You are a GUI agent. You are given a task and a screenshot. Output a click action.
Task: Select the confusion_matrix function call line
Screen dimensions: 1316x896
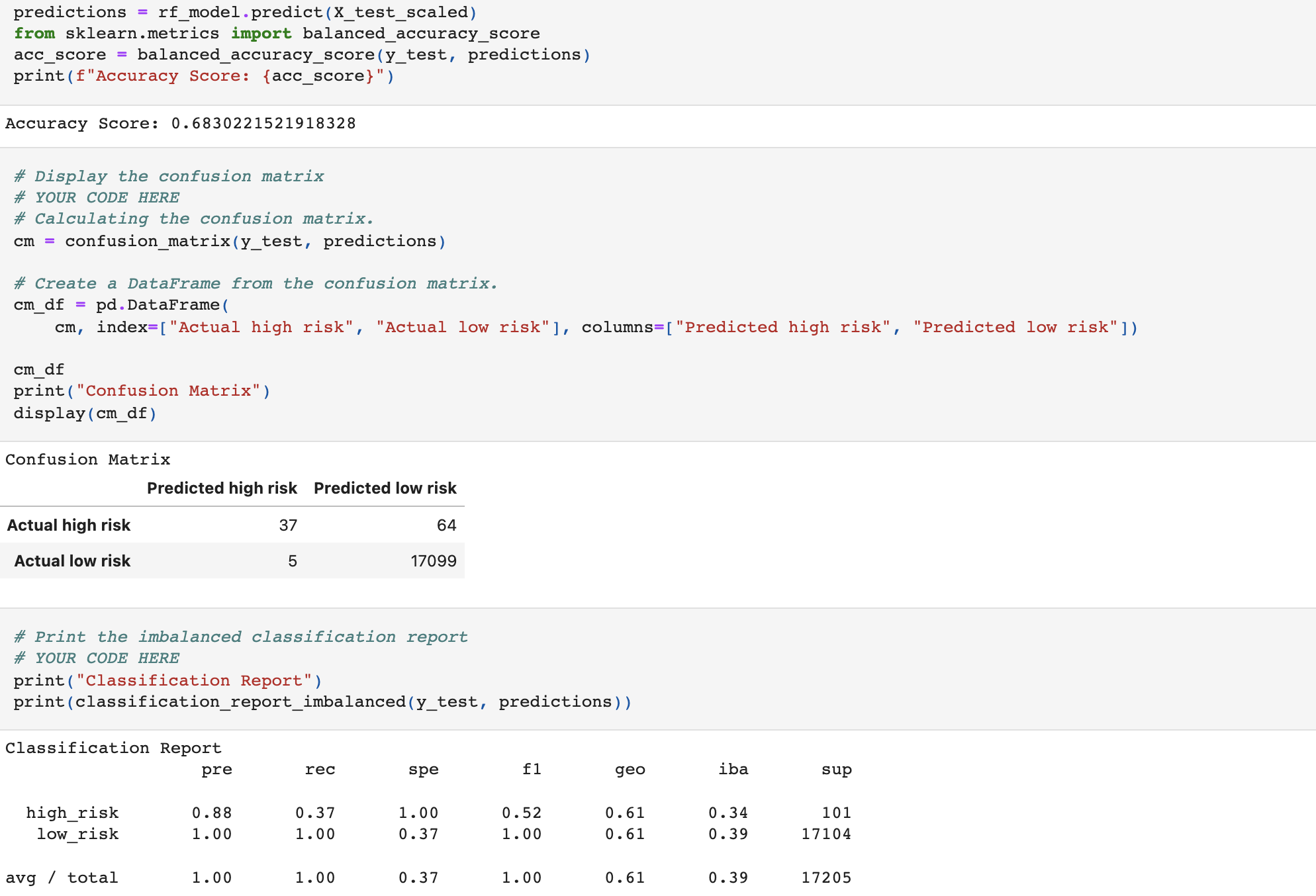228,241
